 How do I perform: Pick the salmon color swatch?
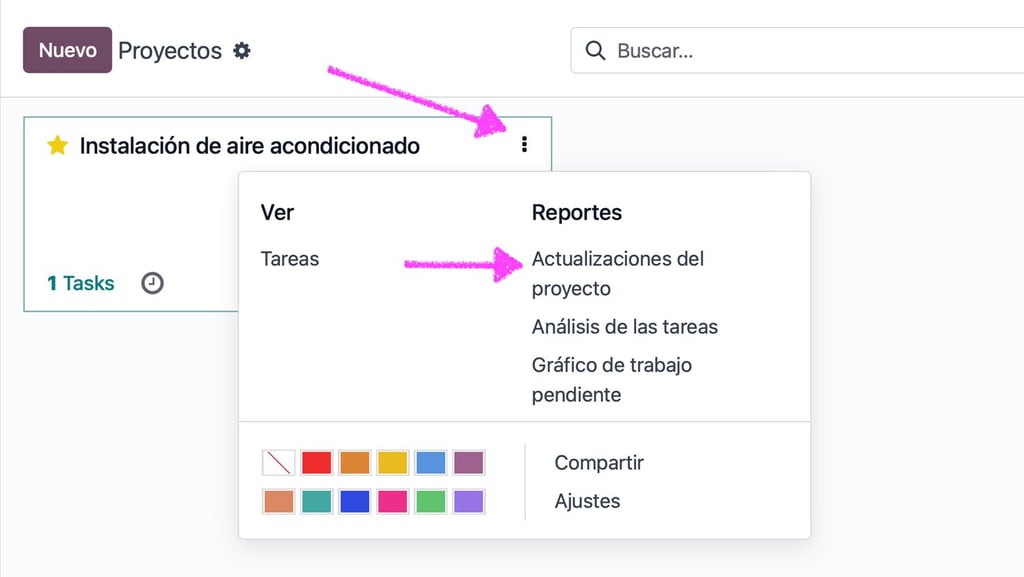click(x=279, y=501)
